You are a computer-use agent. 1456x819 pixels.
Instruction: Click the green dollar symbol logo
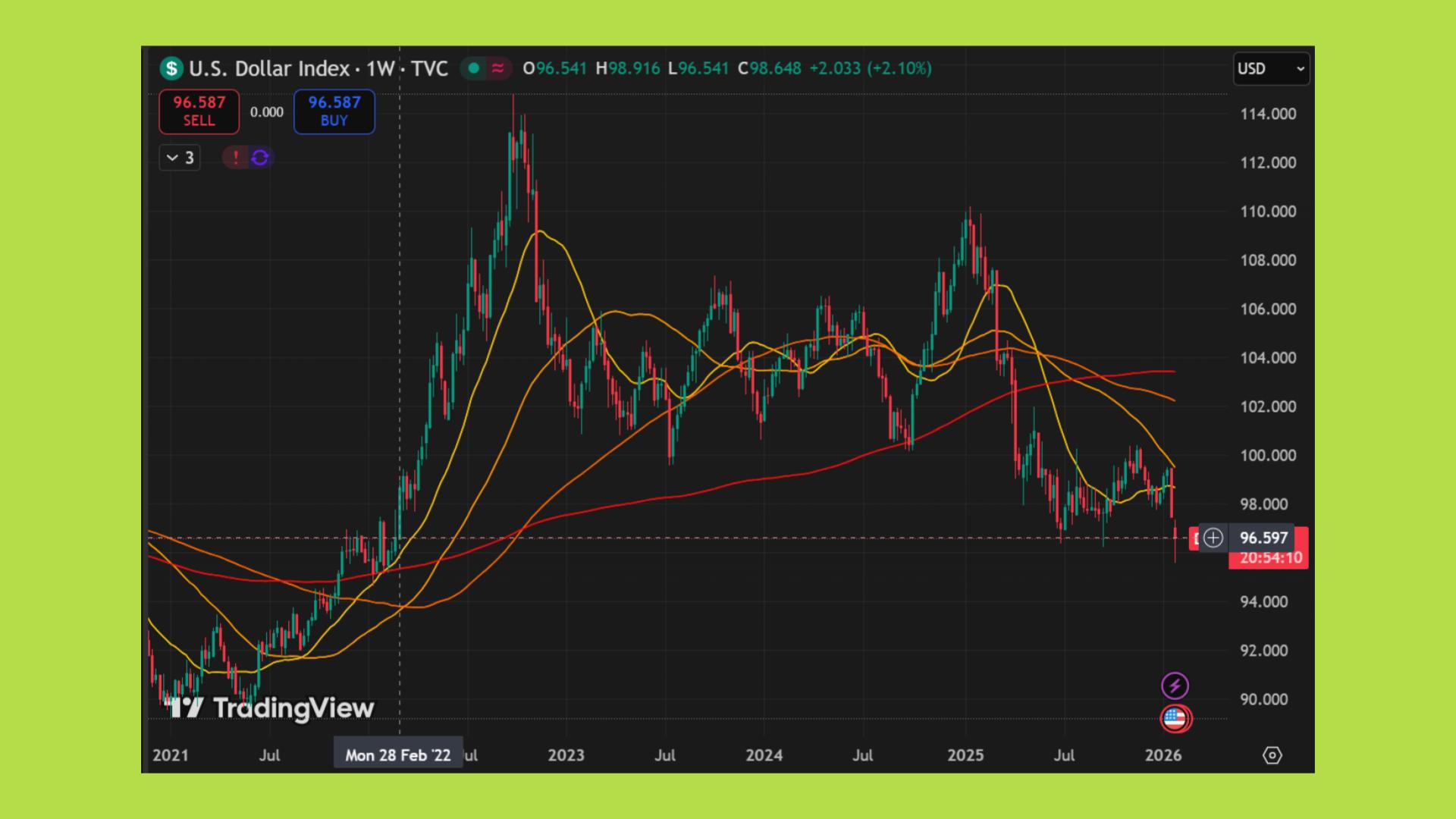(171, 69)
